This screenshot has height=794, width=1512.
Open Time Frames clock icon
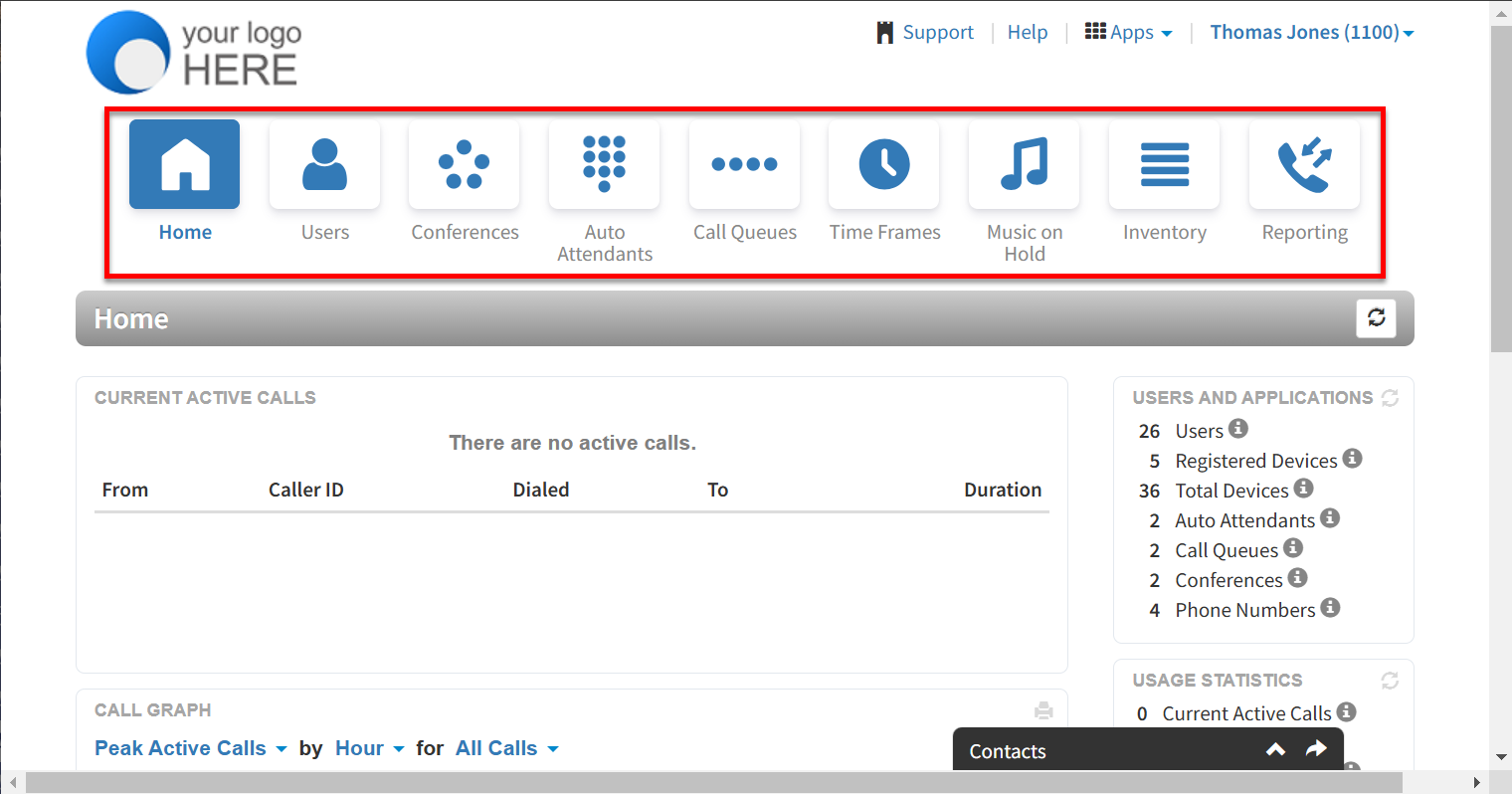(x=883, y=165)
